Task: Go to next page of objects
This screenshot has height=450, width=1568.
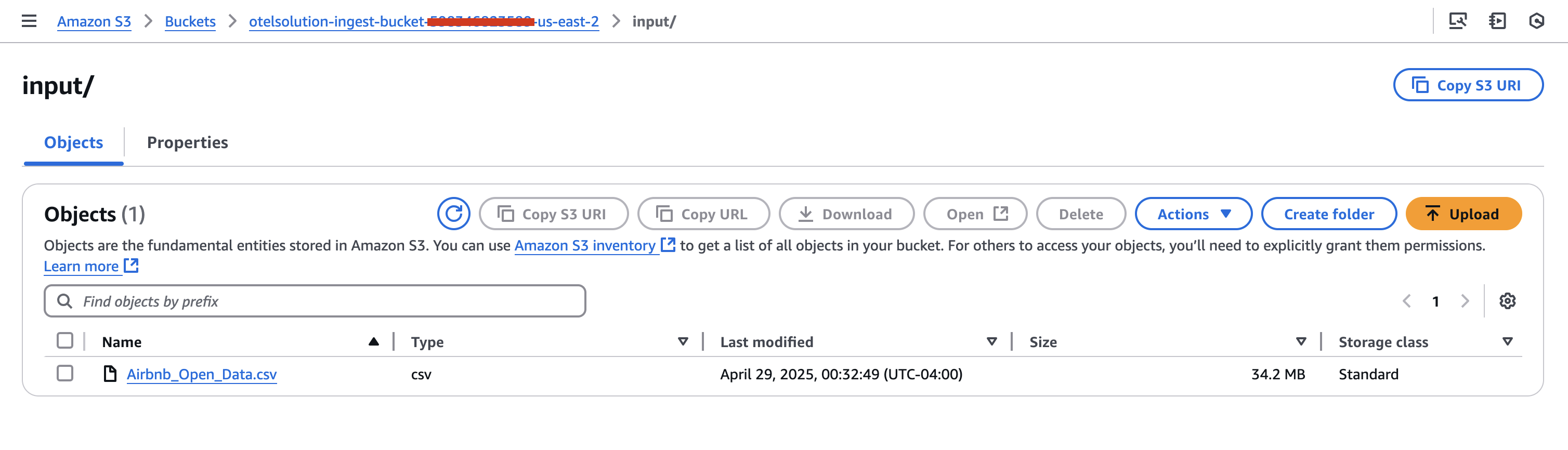Action: 1465,301
